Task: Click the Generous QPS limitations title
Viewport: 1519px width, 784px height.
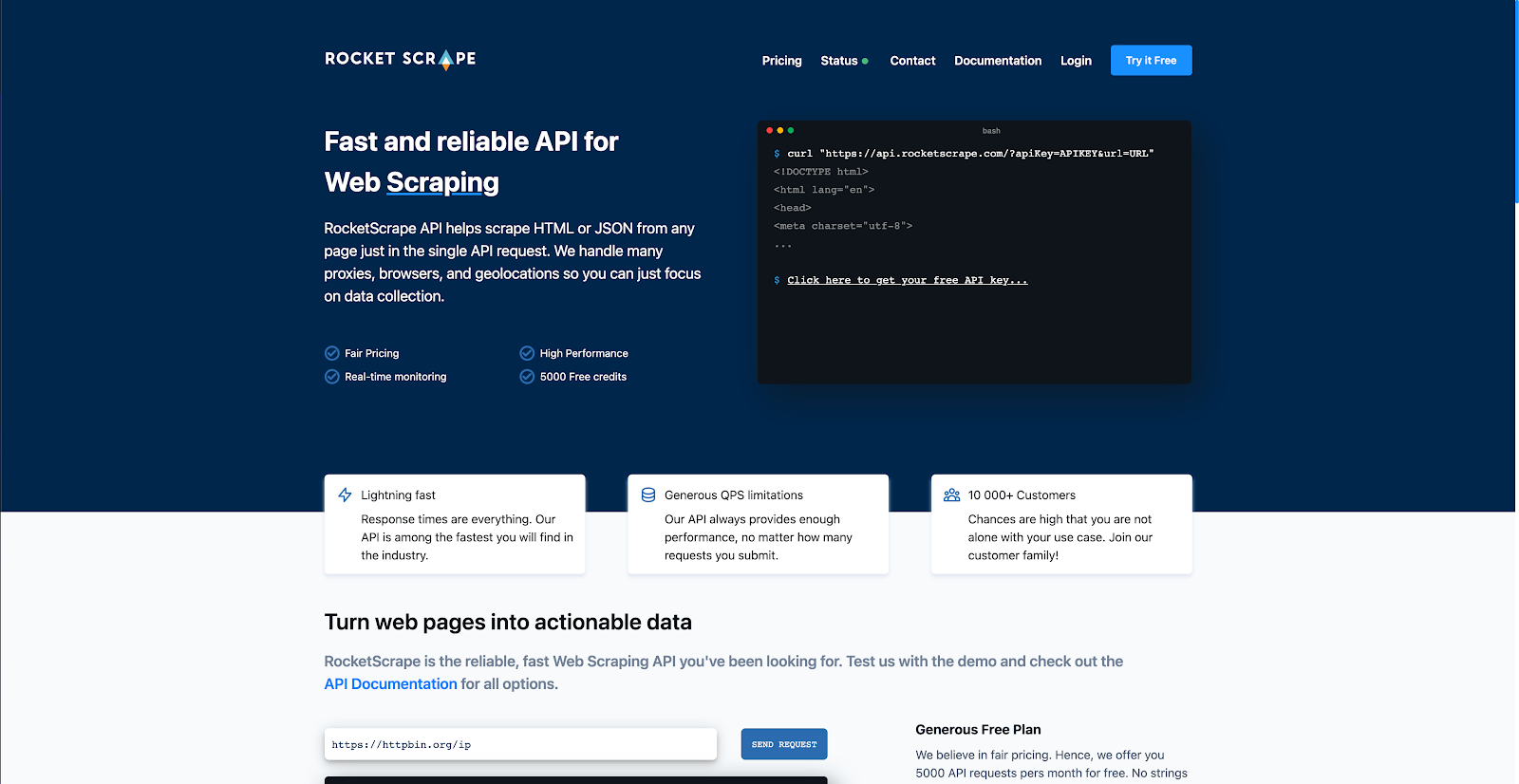Action: [x=734, y=495]
